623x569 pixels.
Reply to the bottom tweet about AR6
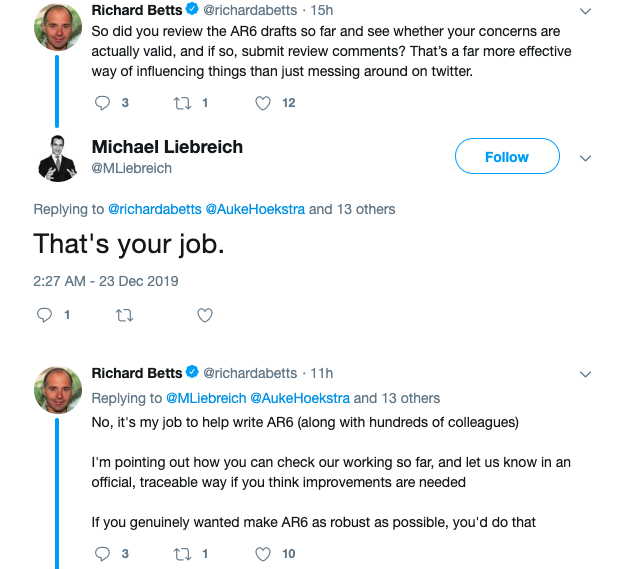[x=102, y=553]
